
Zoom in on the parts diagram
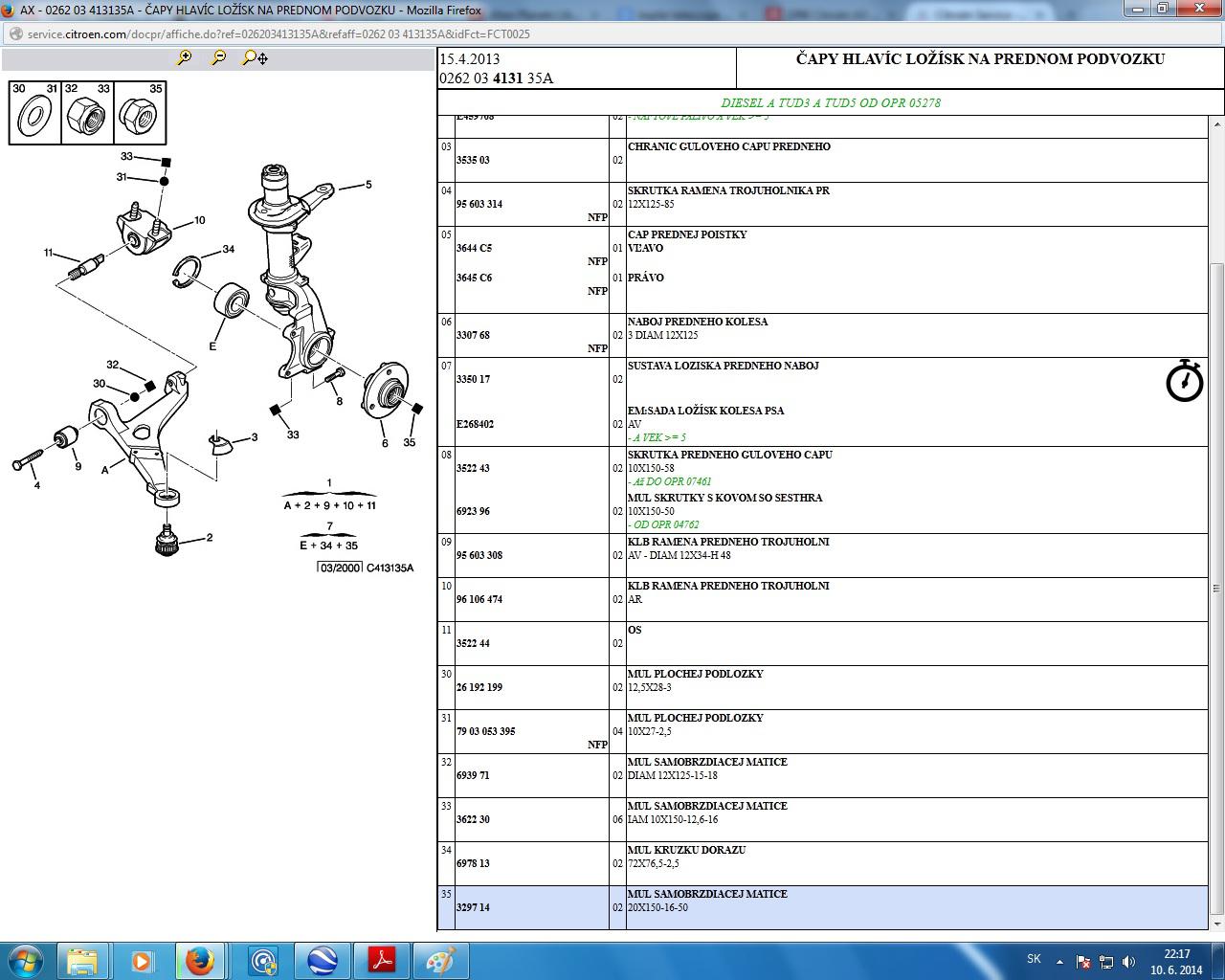185,57
